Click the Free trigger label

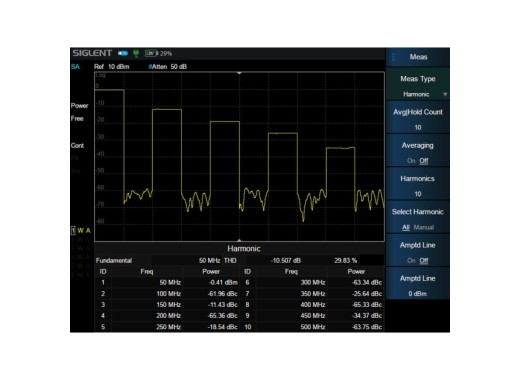tap(77, 118)
